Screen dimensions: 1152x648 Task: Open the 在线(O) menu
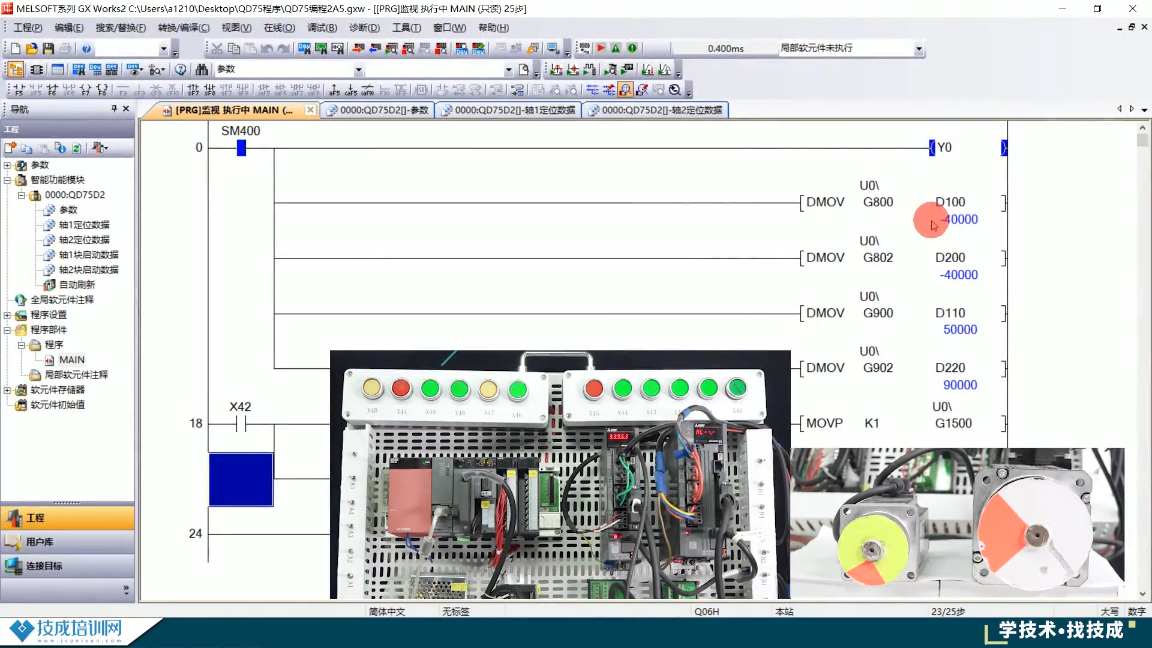pos(279,28)
